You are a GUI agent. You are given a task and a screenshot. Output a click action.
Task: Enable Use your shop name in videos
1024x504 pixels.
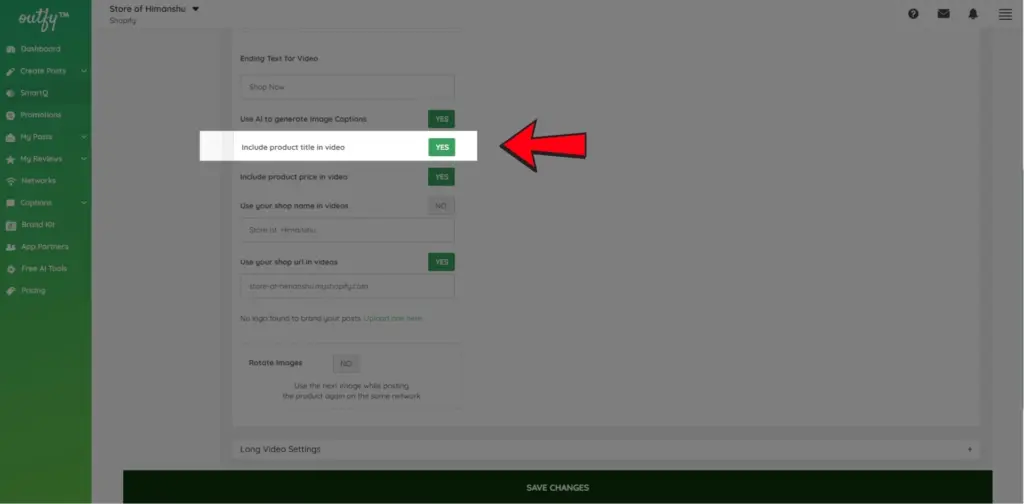[x=441, y=206]
